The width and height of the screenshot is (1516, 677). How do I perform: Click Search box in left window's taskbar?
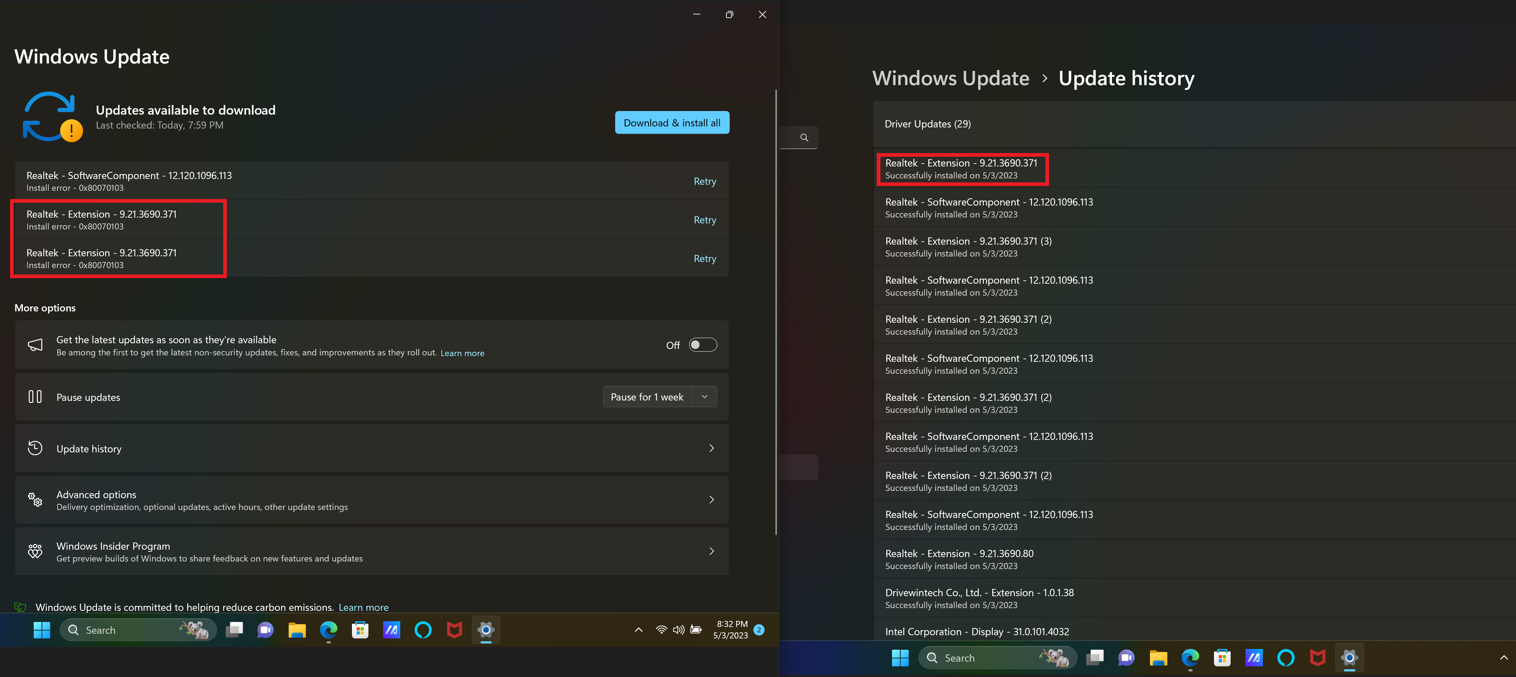tap(138, 630)
